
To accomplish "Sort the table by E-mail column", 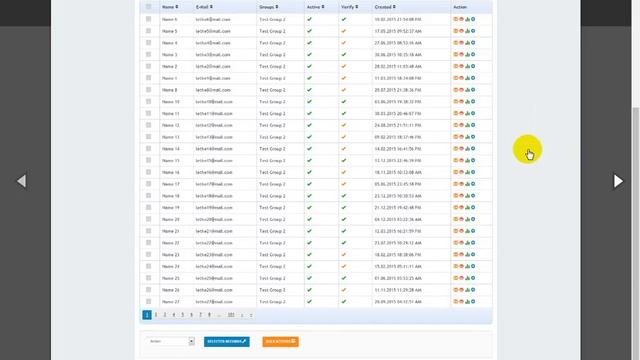I will tap(204, 7).
